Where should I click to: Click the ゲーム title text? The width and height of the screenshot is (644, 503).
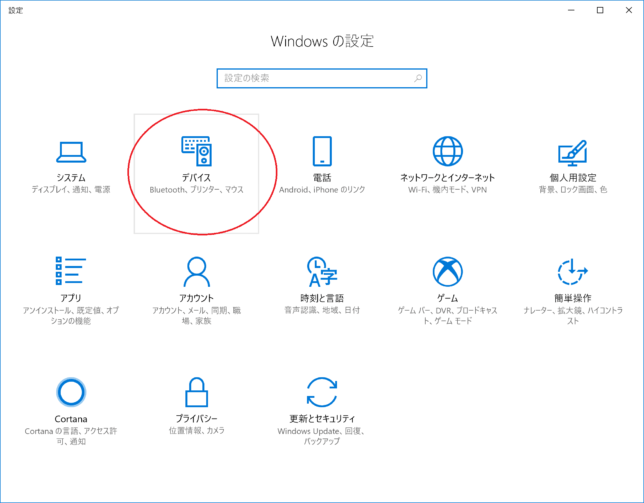tap(448, 298)
